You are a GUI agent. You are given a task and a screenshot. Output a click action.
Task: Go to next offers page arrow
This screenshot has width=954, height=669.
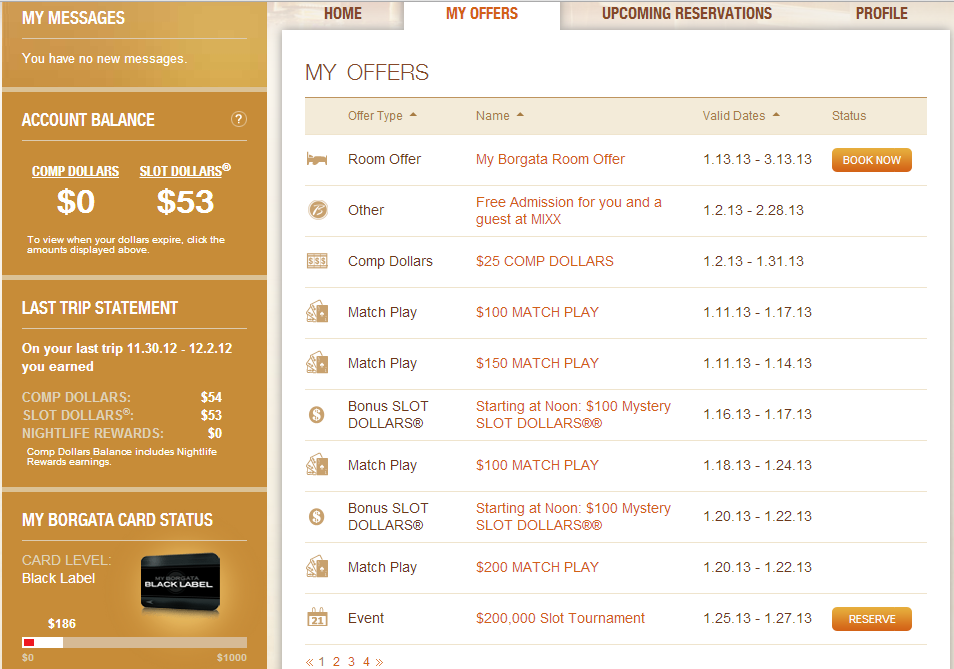[380, 662]
